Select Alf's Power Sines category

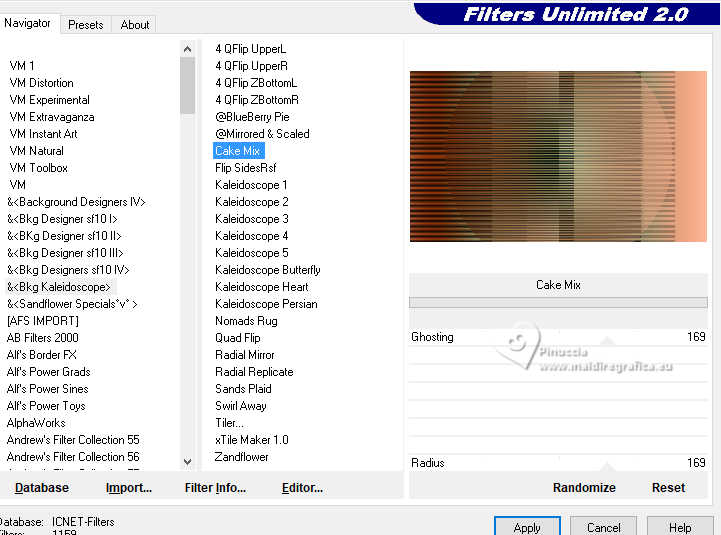pos(47,389)
